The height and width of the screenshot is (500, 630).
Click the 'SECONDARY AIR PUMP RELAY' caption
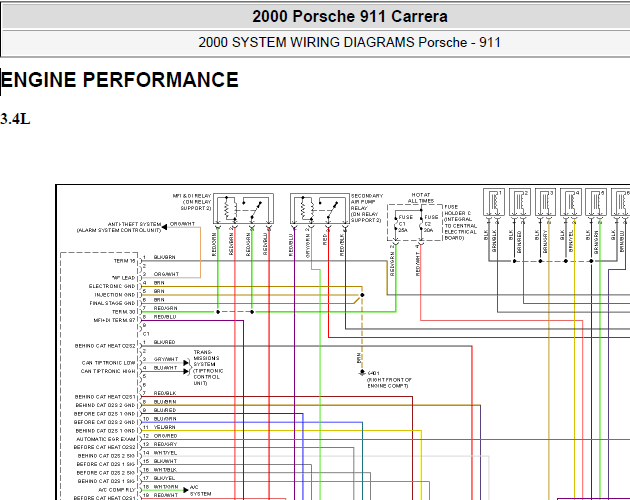point(366,208)
